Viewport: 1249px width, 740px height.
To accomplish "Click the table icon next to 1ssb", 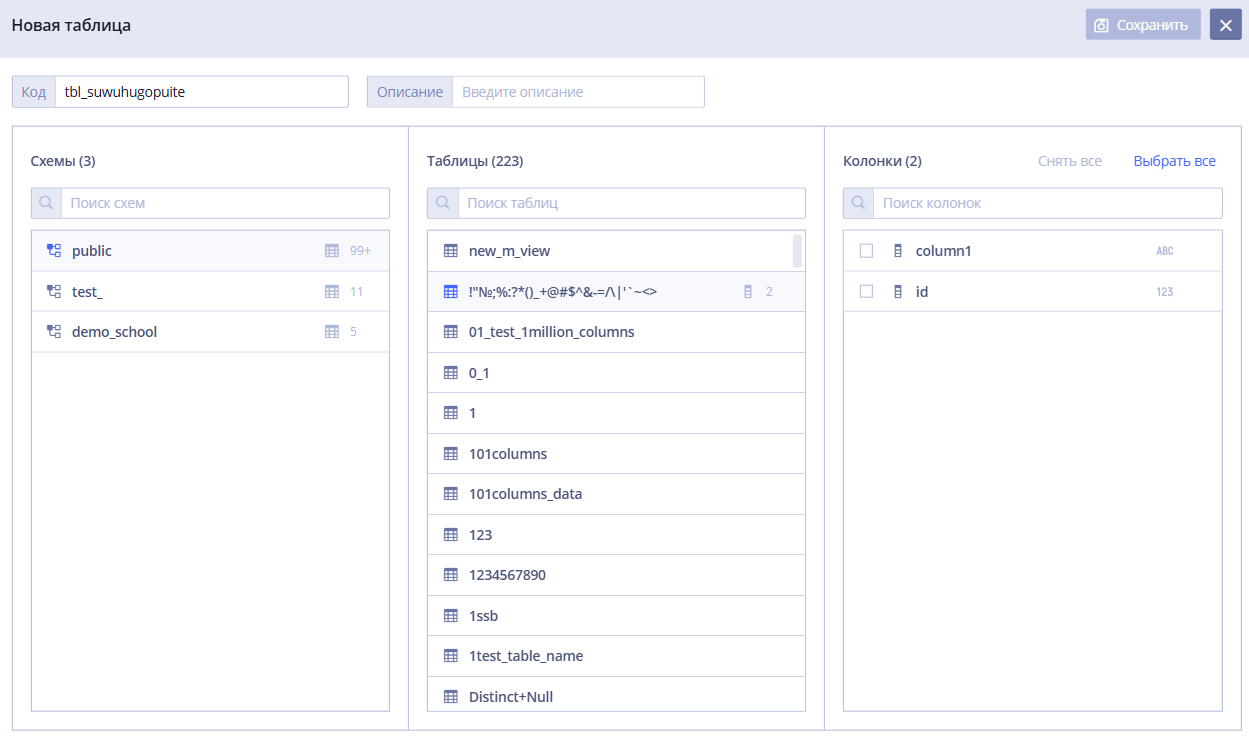I will [x=450, y=616].
